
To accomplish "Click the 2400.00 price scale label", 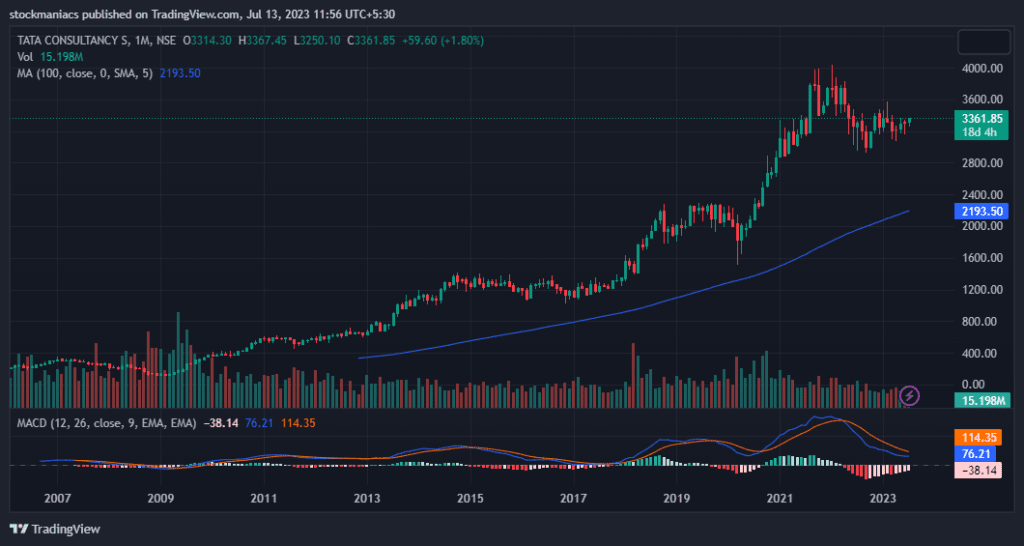I will (x=983, y=195).
